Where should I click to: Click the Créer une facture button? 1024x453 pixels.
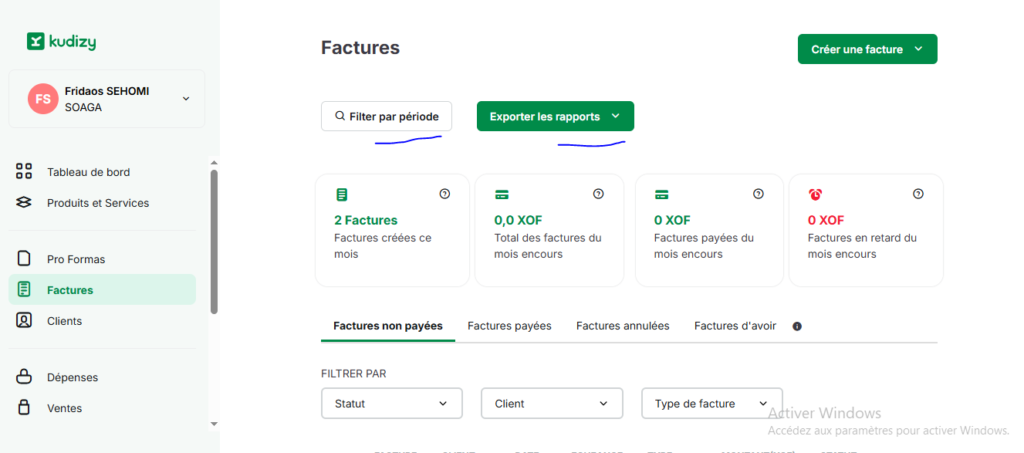pyautogui.click(x=866, y=49)
